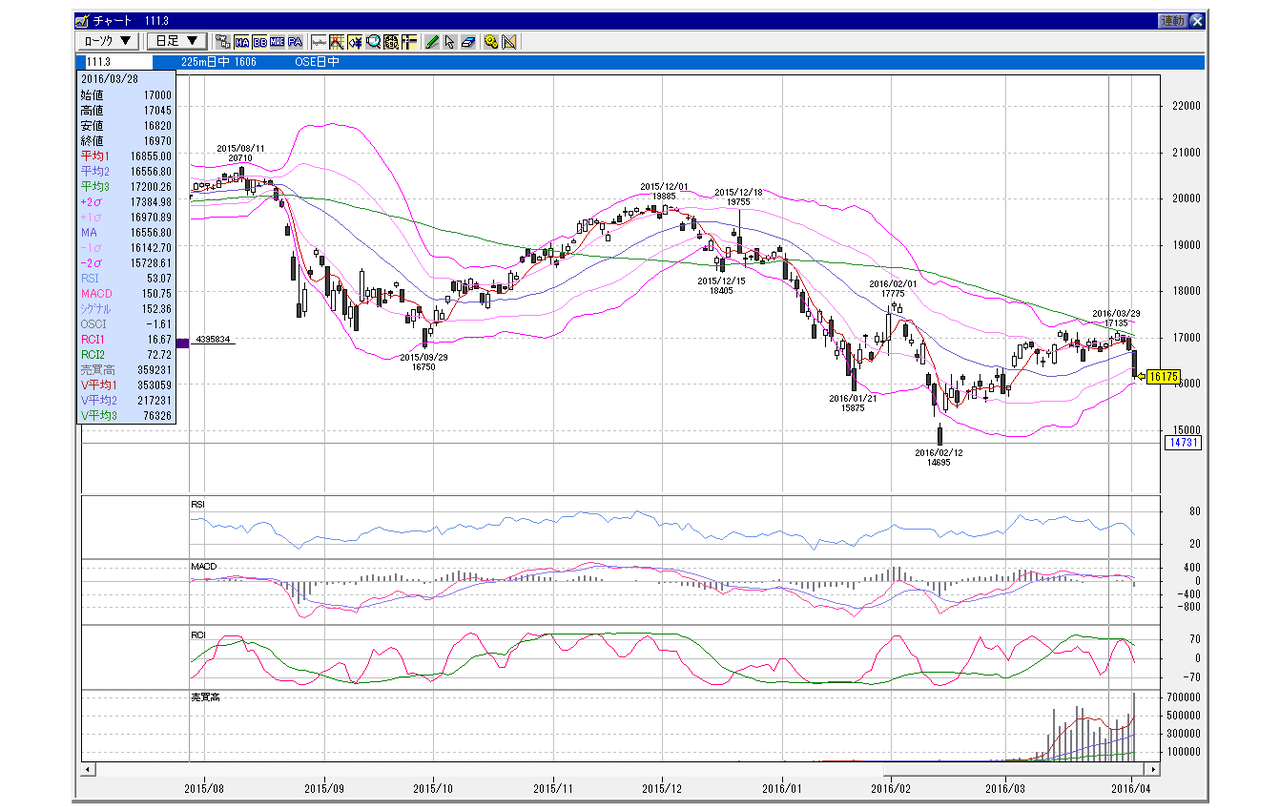1280x811 pixels.
Task: Select the arrow pointer tool
Action: click(450, 42)
